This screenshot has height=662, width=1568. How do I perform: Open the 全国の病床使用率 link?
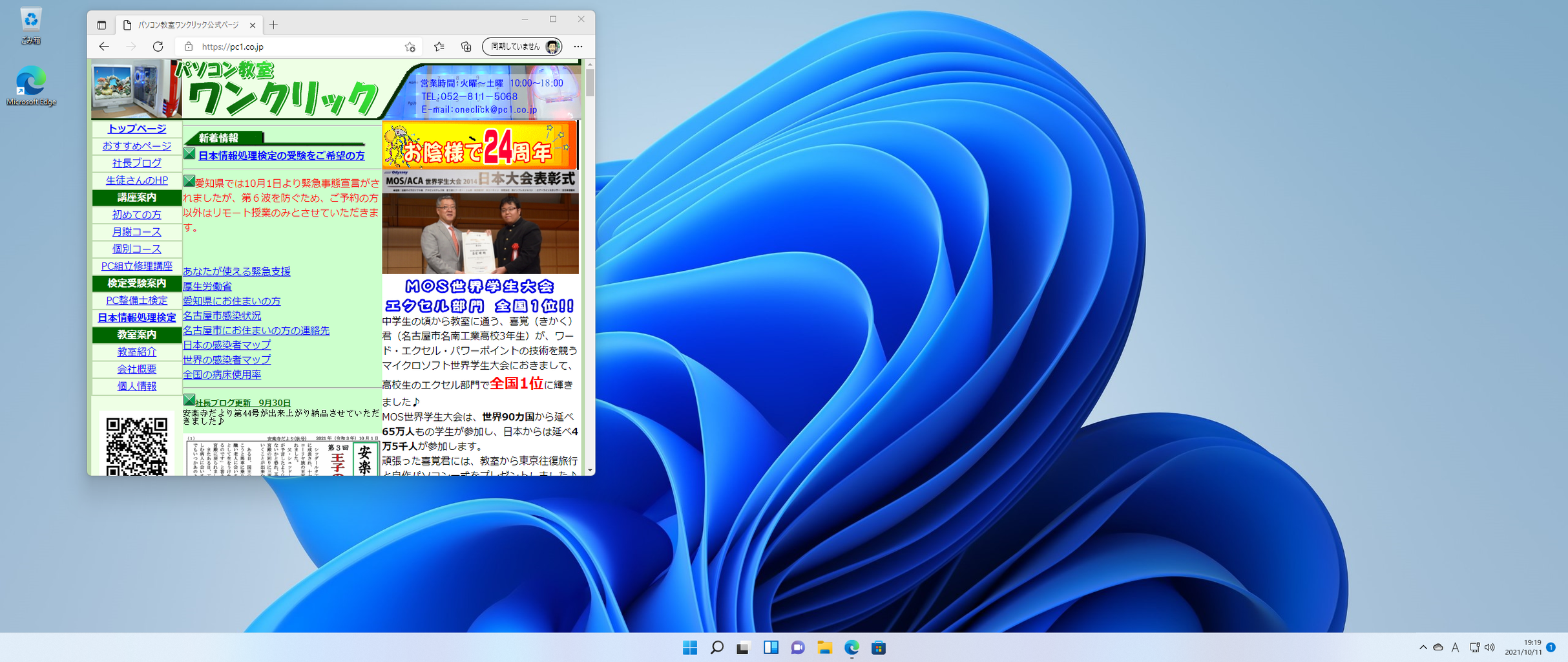point(222,374)
